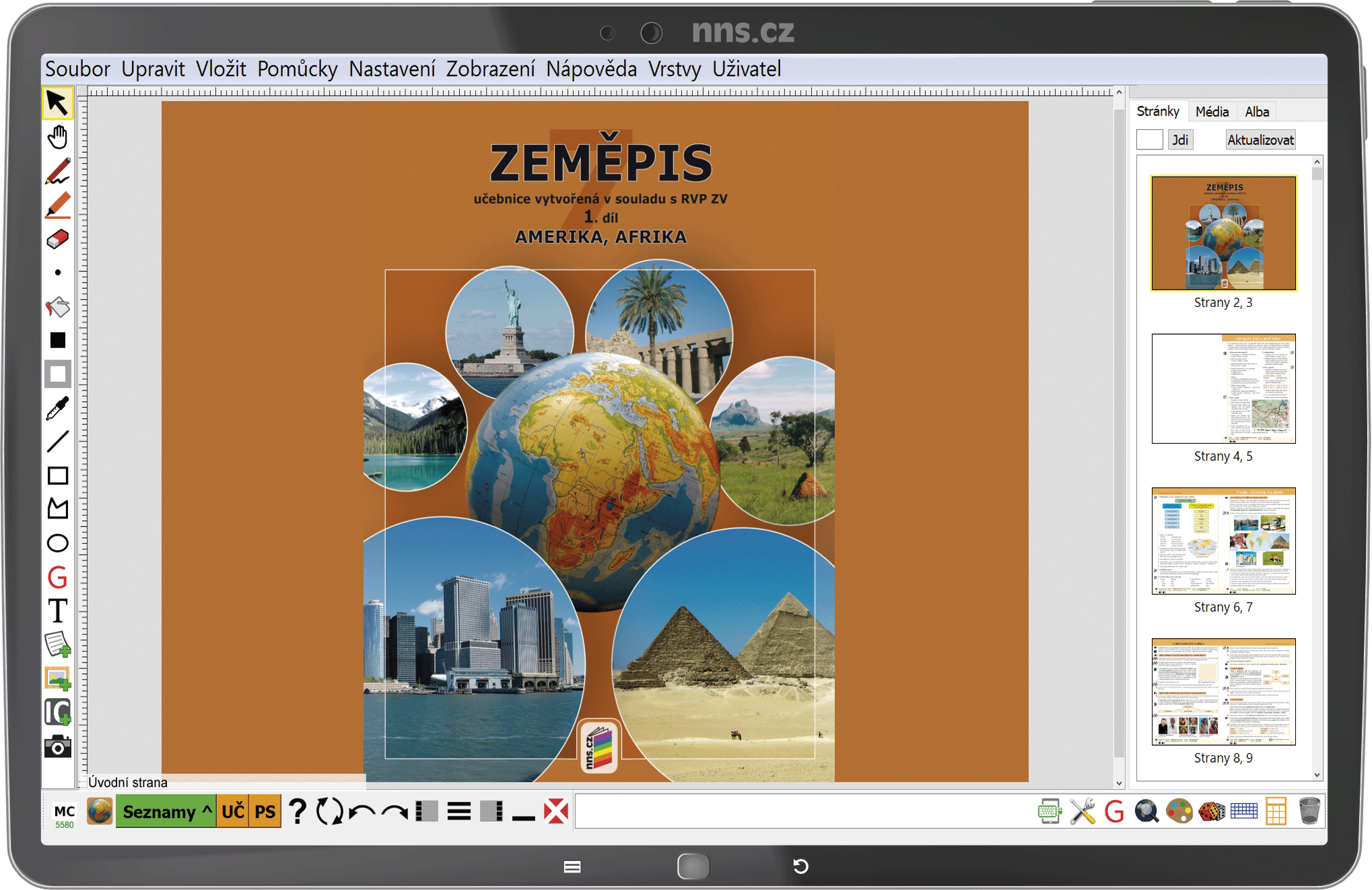The height and width of the screenshot is (890, 1372).
Task: Click the camera screenshot tool
Action: click(58, 747)
